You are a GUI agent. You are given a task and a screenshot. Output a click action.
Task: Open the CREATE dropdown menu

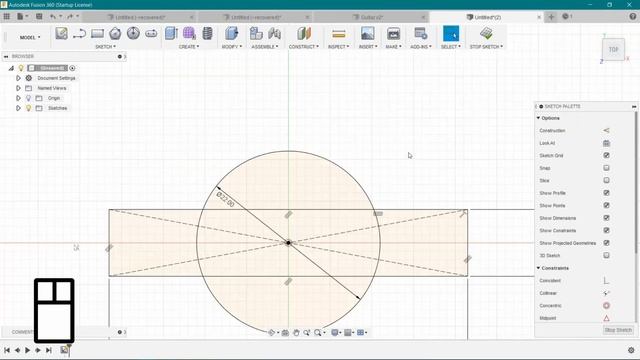(189, 47)
